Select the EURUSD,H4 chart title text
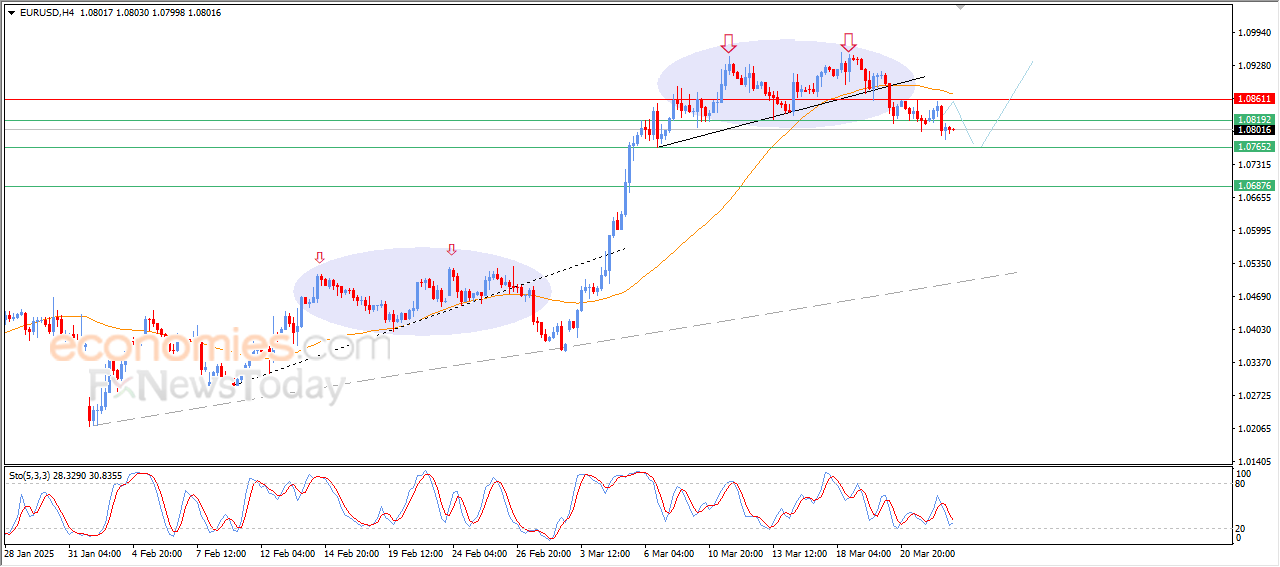The width and height of the screenshot is (1280, 567). pyautogui.click(x=46, y=12)
